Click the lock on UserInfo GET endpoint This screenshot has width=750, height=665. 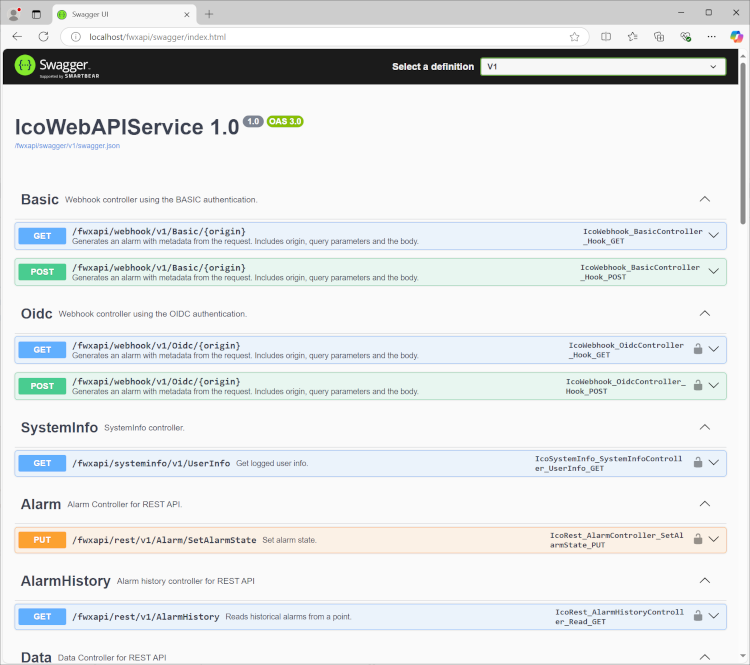[698, 462]
